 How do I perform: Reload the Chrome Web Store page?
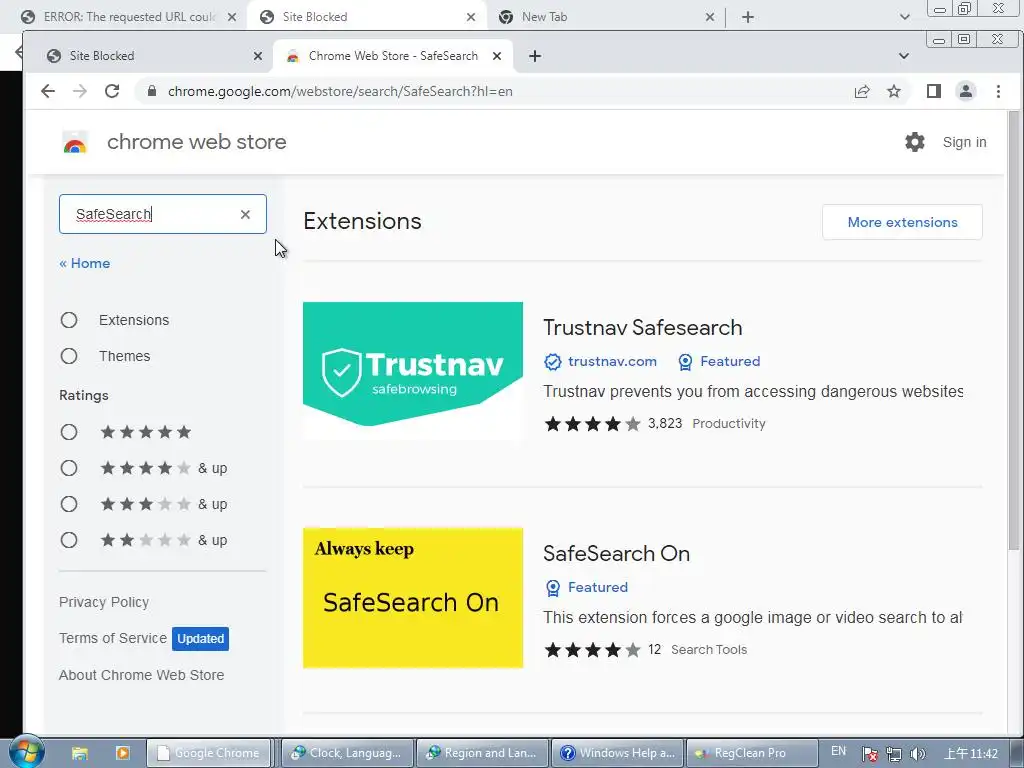pos(112,91)
